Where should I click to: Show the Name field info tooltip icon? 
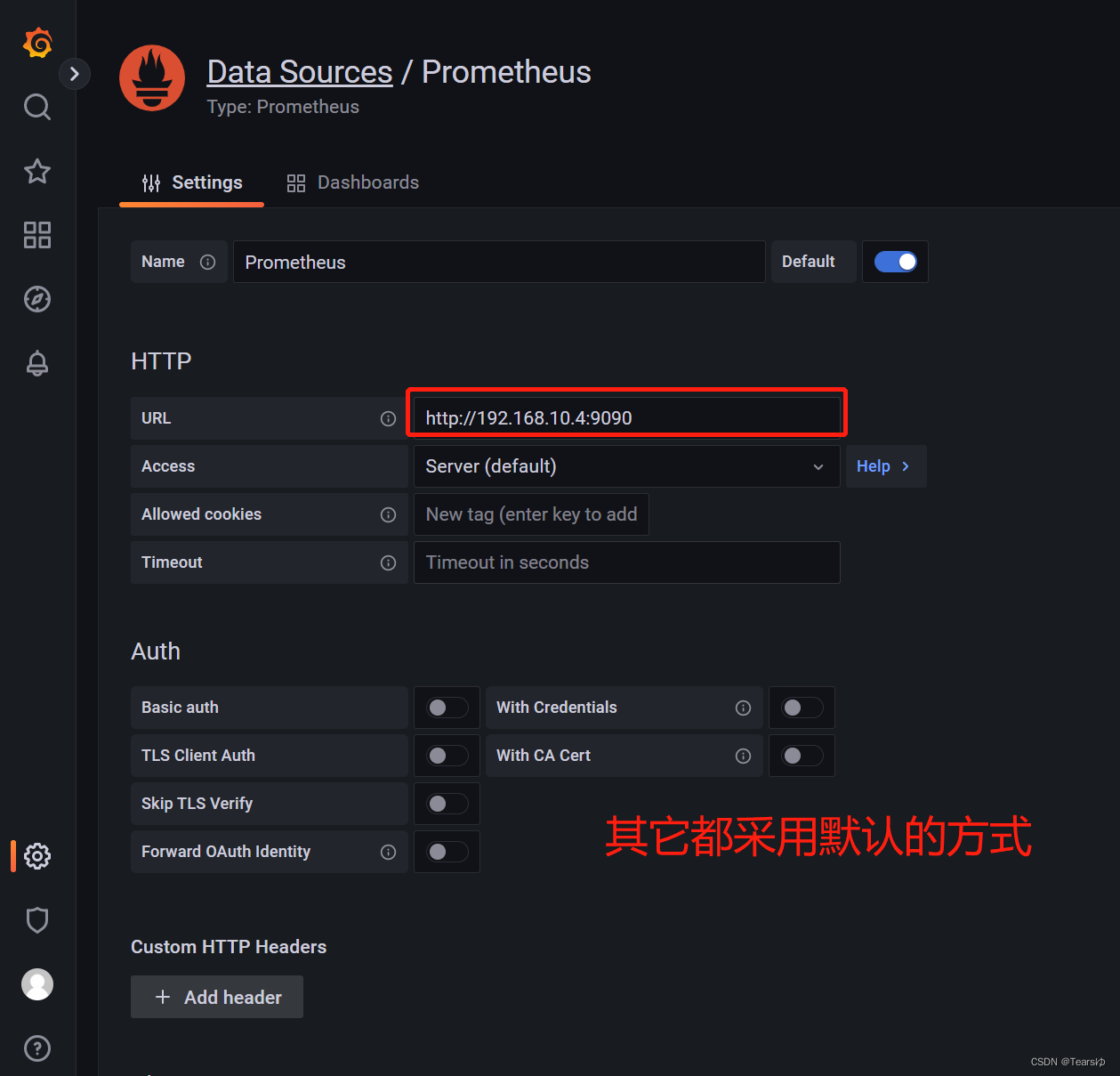click(x=208, y=262)
